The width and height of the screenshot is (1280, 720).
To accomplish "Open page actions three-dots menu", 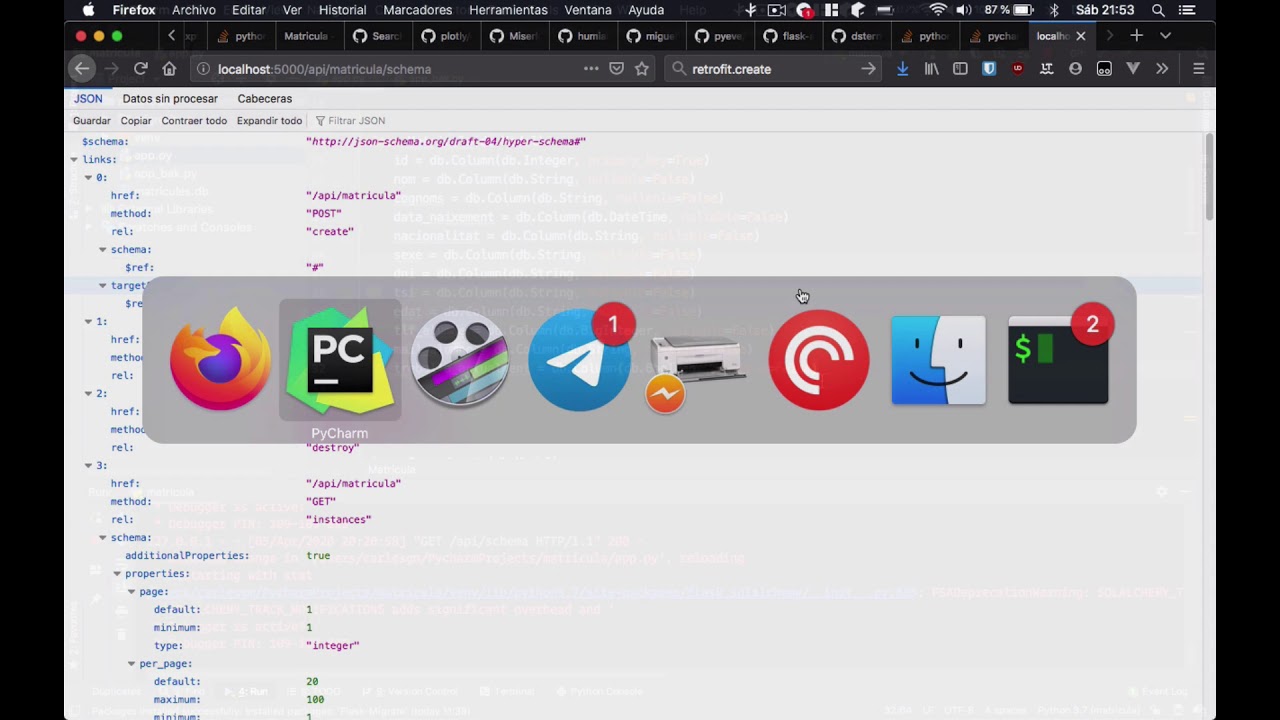I will 591,69.
